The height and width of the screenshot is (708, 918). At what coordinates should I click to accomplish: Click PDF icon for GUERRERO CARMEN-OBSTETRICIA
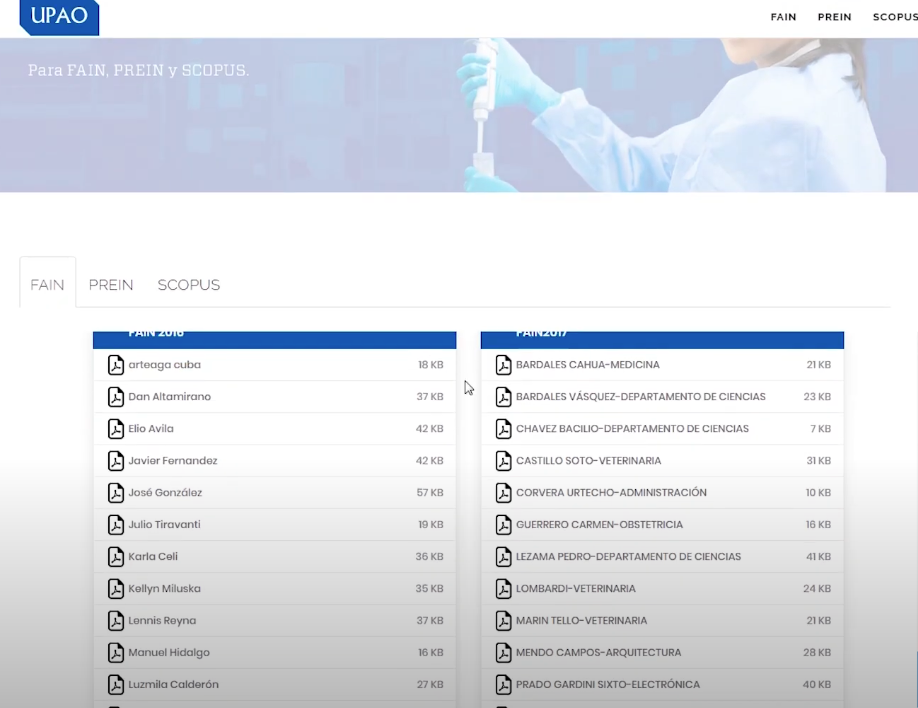pyautogui.click(x=504, y=525)
